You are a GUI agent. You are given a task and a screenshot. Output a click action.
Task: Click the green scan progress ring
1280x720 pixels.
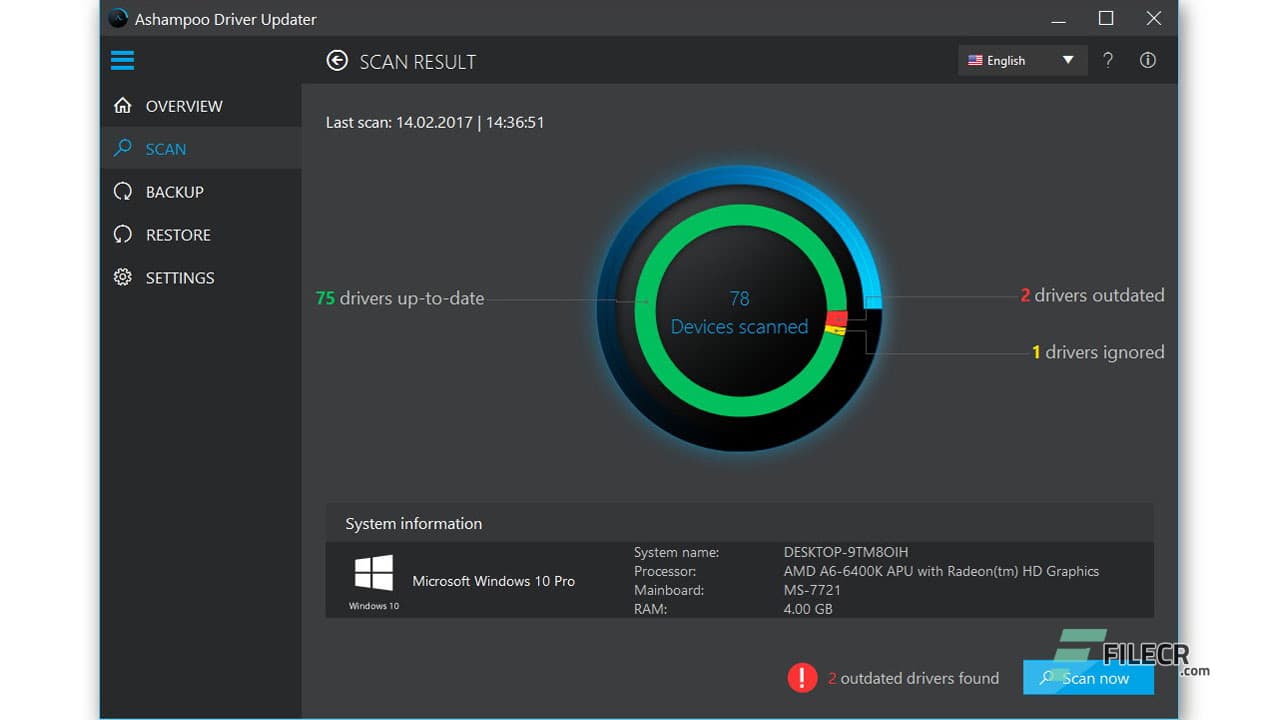click(740, 212)
